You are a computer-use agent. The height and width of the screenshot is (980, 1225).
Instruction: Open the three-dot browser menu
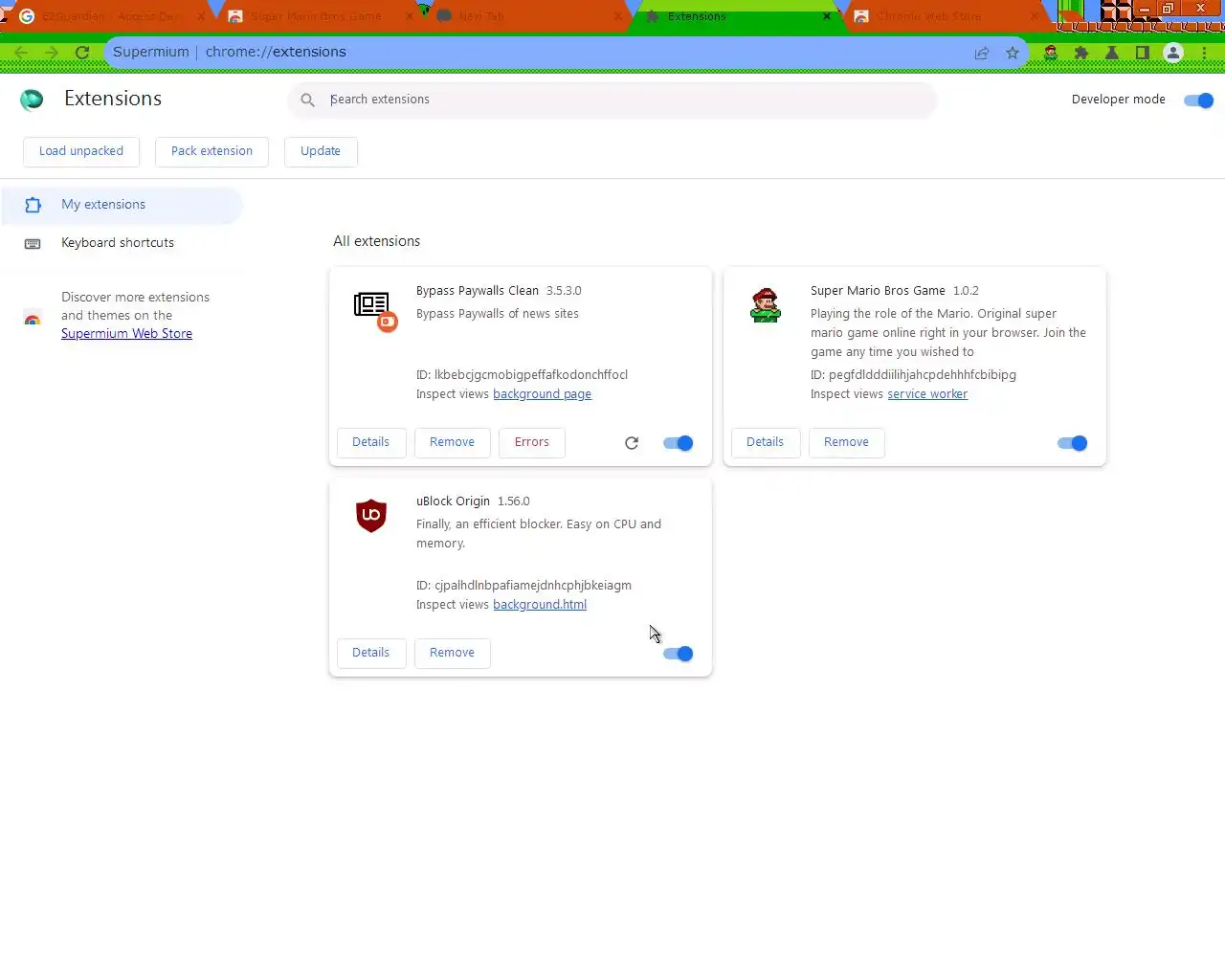tap(1204, 53)
